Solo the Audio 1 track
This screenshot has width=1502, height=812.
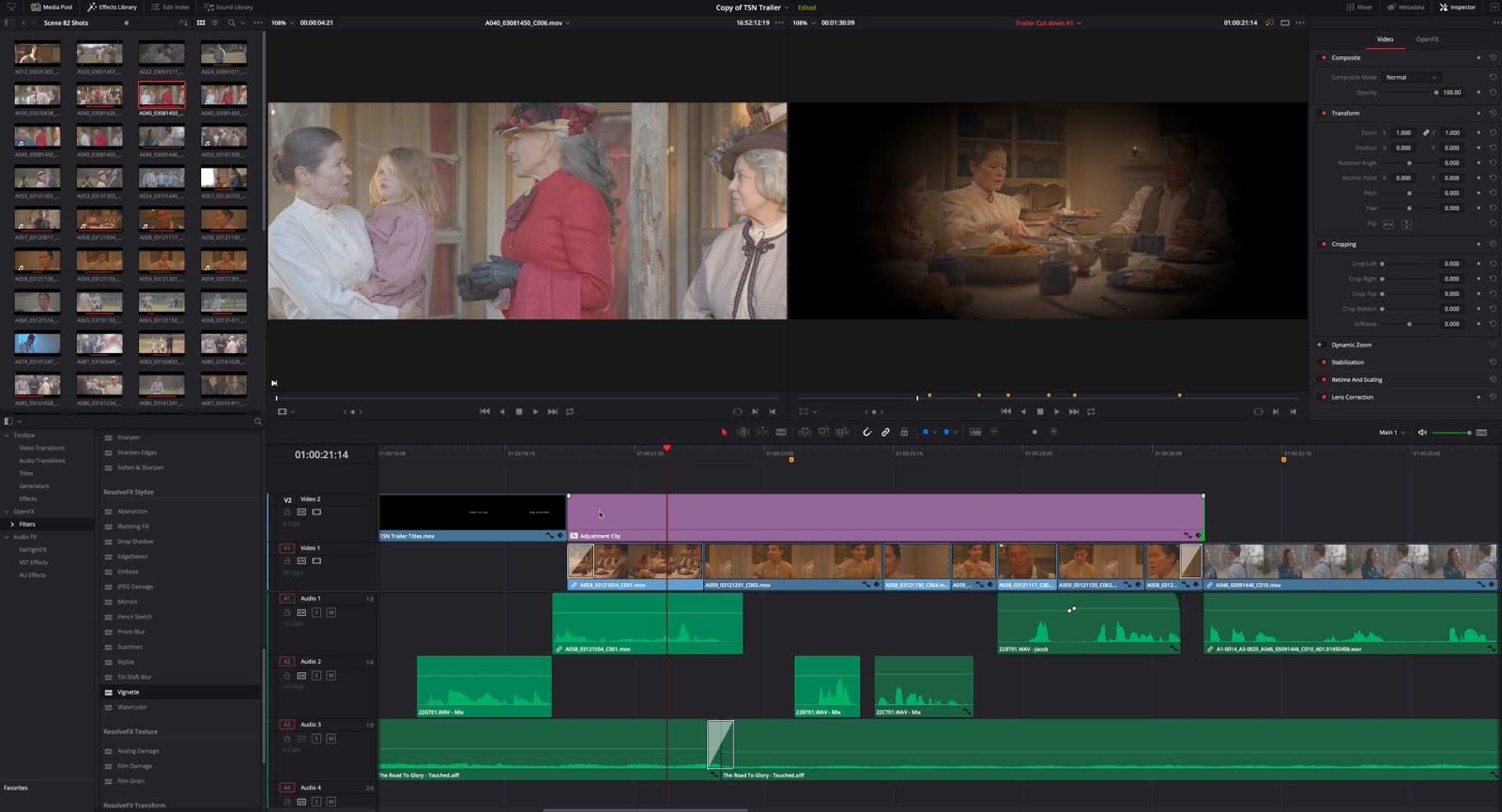coord(316,612)
